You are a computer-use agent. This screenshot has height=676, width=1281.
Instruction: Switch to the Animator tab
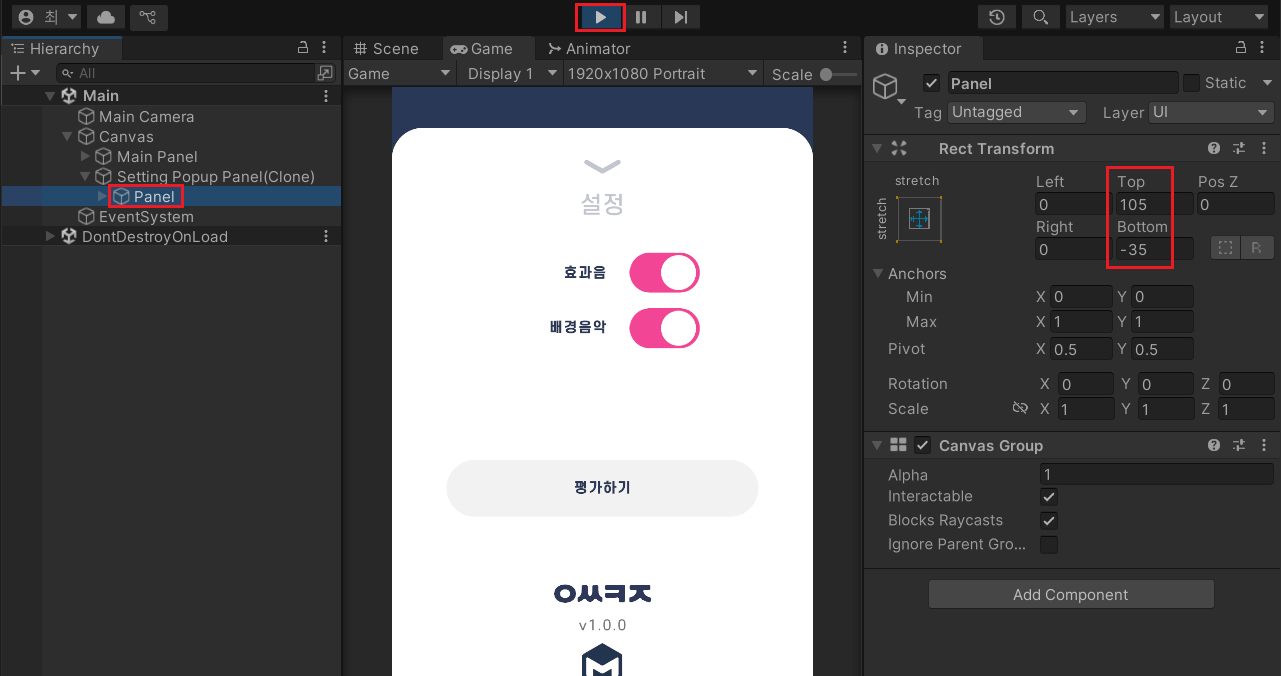point(589,48)
